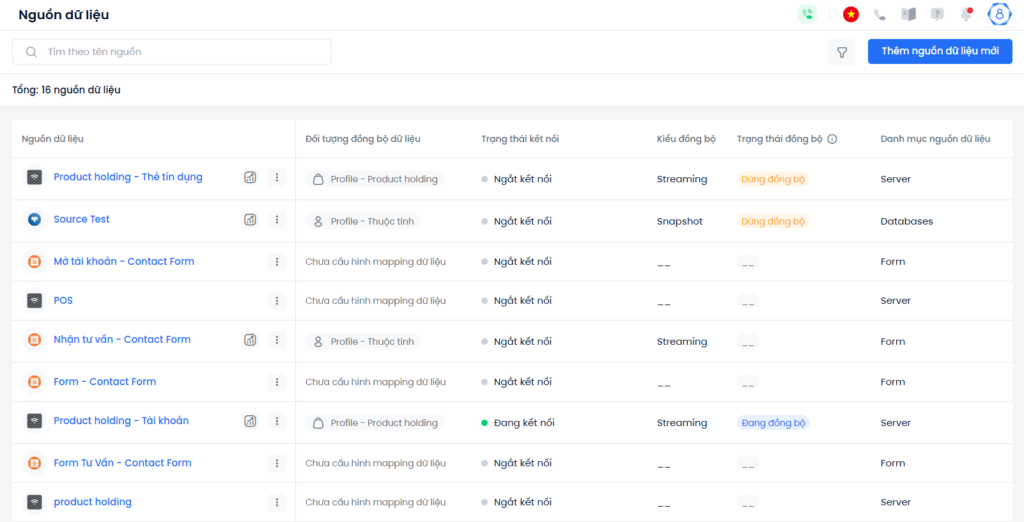Open the Vietnam flag language selector
This screenshot has width=1024, height=522.
pos(850,14)
